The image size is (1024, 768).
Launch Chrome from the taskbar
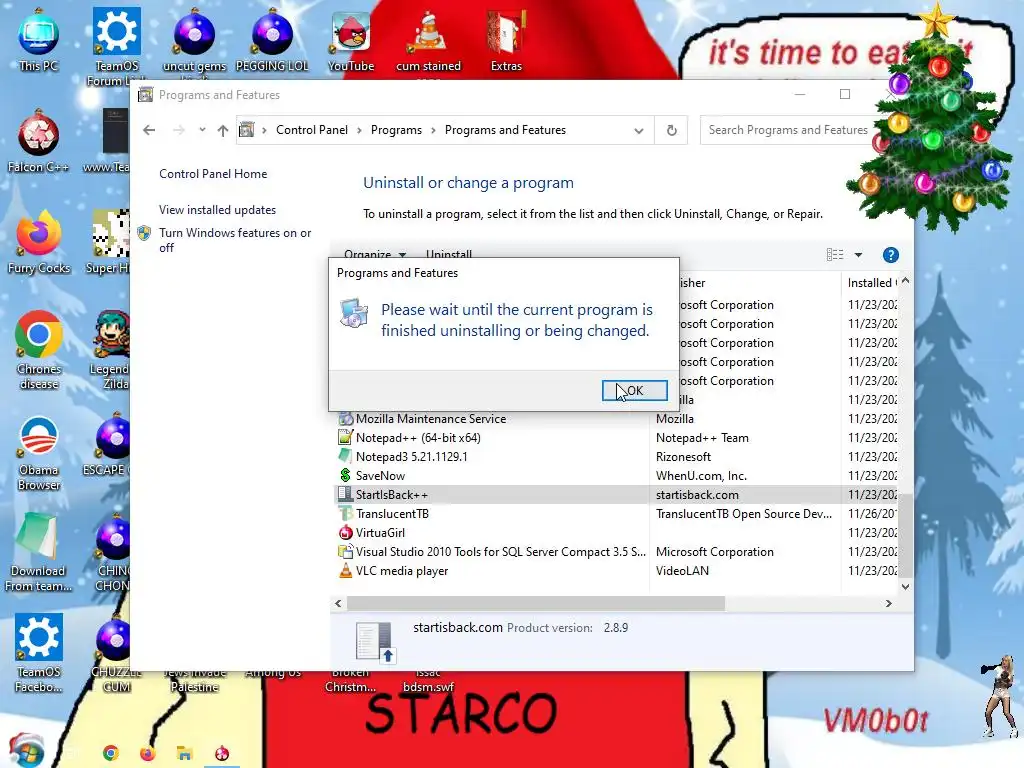pos(110,754)
